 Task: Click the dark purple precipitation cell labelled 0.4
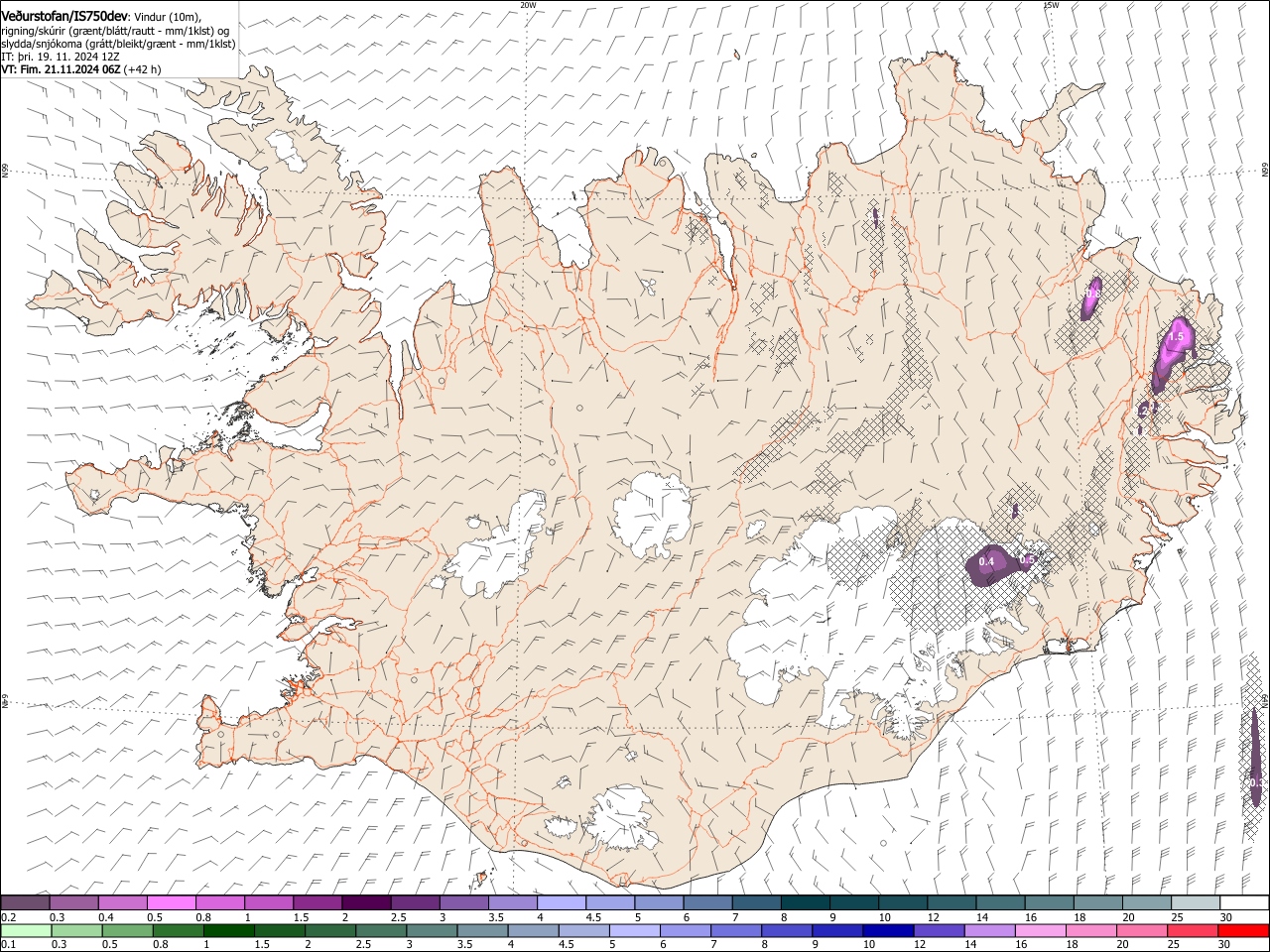tap(992, 564)
